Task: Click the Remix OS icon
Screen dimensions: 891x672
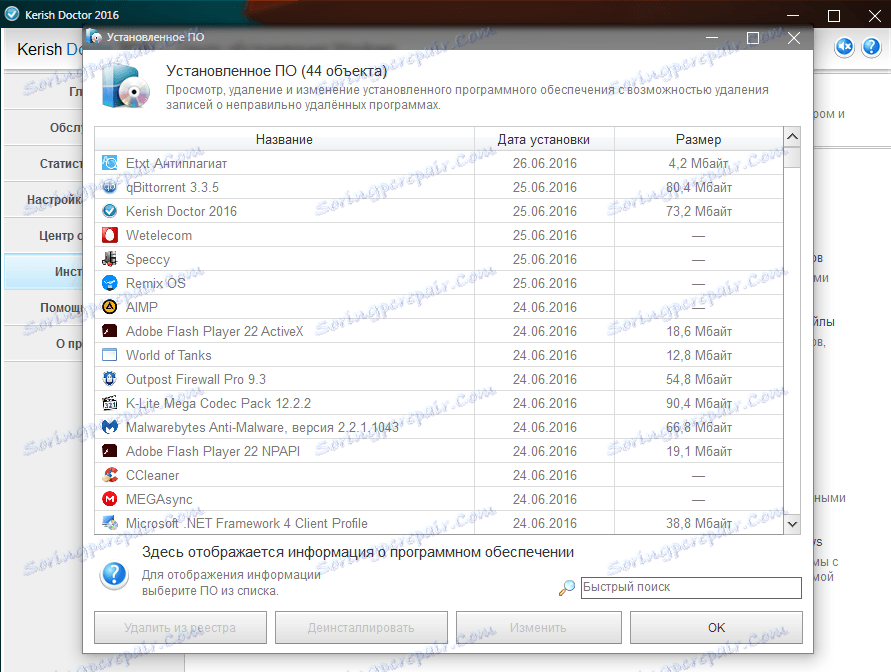Action: pyautogui.click(x=110, y=283)
